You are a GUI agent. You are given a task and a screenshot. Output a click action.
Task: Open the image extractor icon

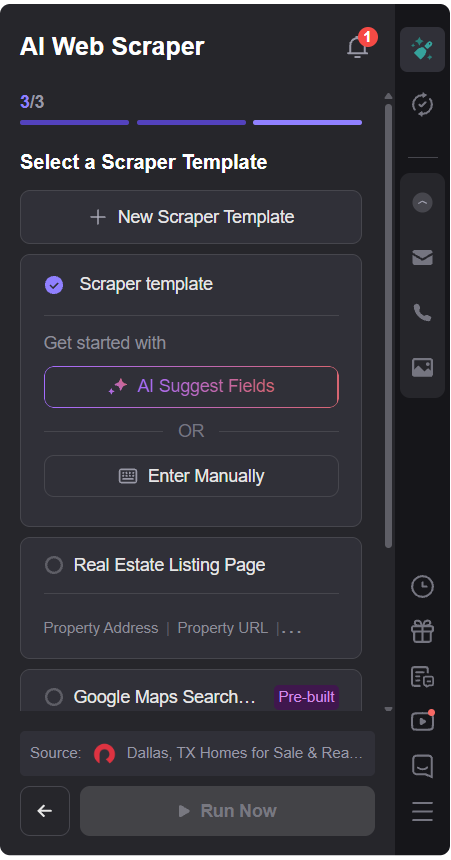click(x=422, y=367)
